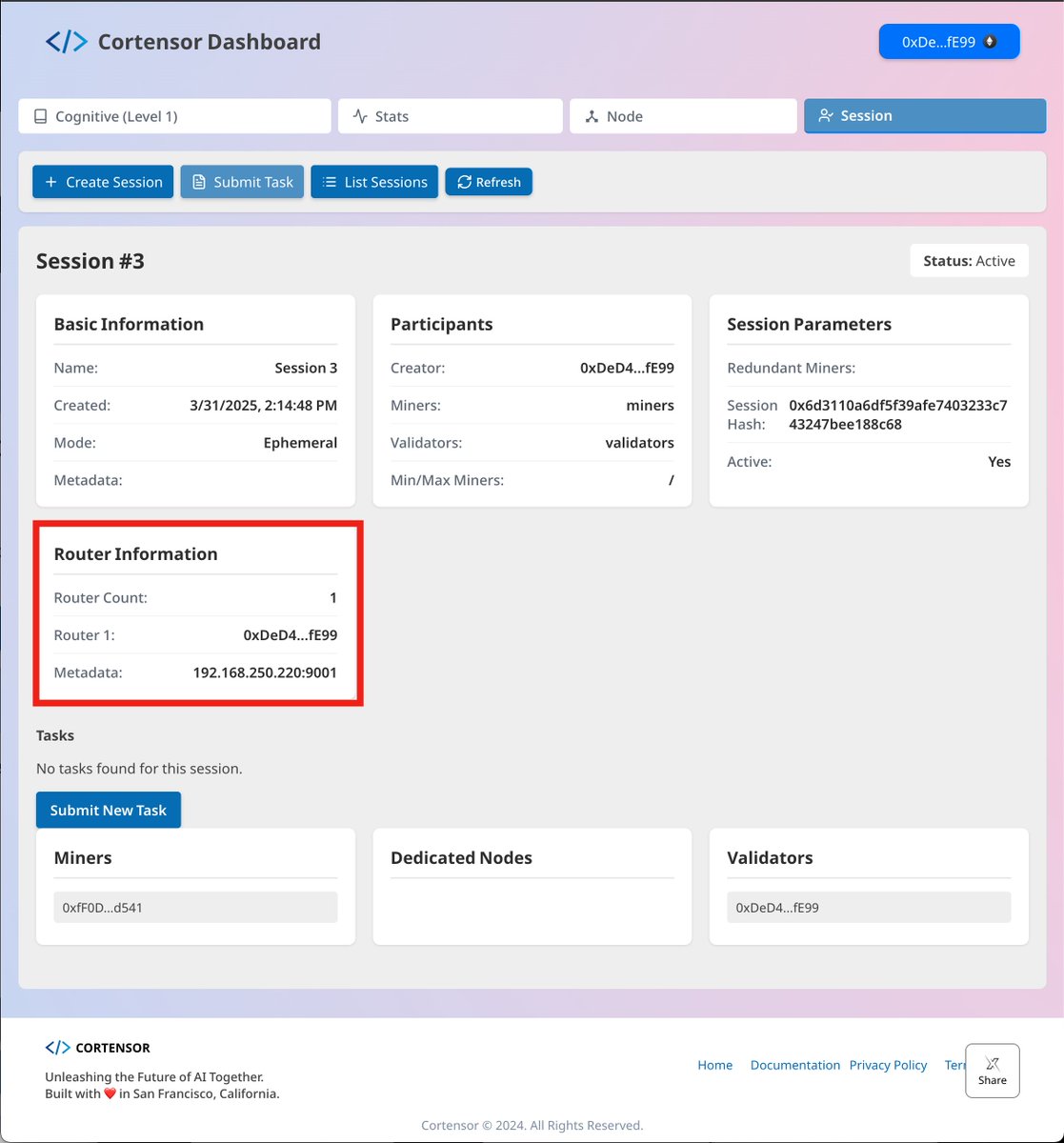Switch to the Node tab
This screenshot has height=1143, width=1064.
(x=683, y=116)
